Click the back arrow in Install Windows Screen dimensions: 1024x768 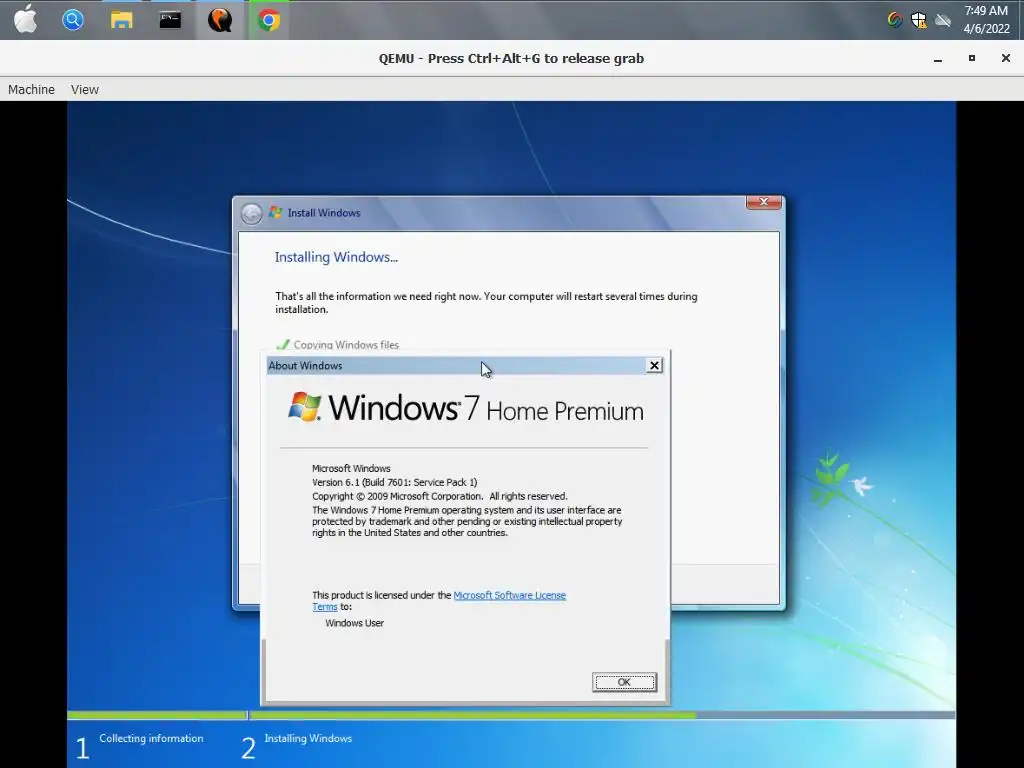pyautogui.click(x=251, y=213)
